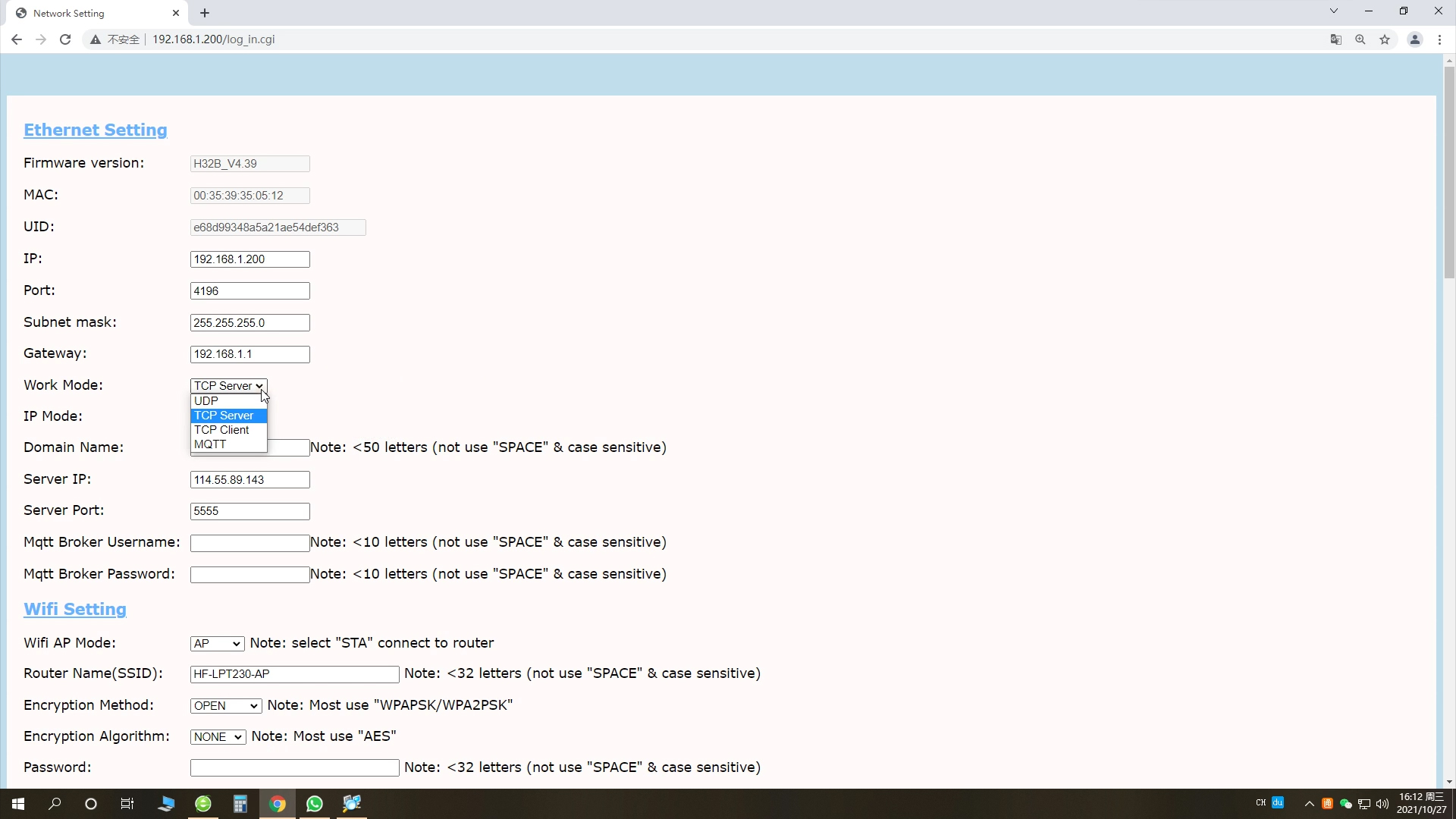Viewport: 1456px width, 819px height.
Task: Click the zoom magnifier icon in address bar
Action: pos(1360,39)
